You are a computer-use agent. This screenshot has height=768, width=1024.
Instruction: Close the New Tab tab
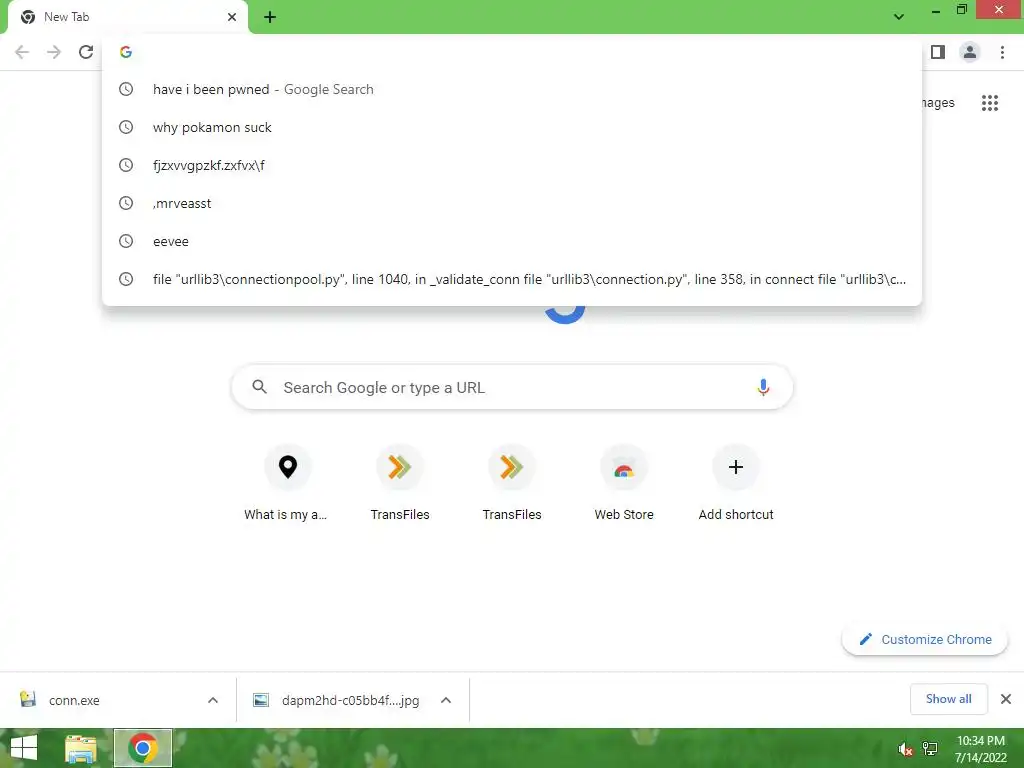(x=232, y=17)
